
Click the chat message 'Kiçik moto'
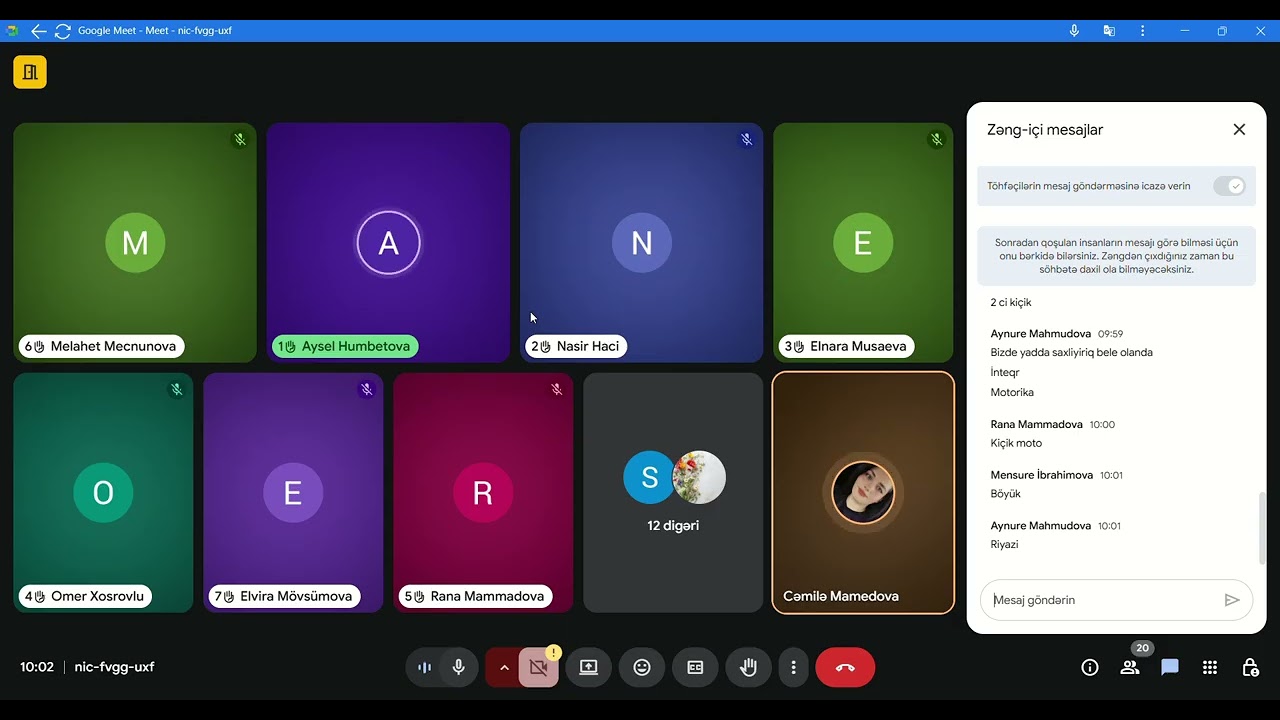click(1016, 444)
